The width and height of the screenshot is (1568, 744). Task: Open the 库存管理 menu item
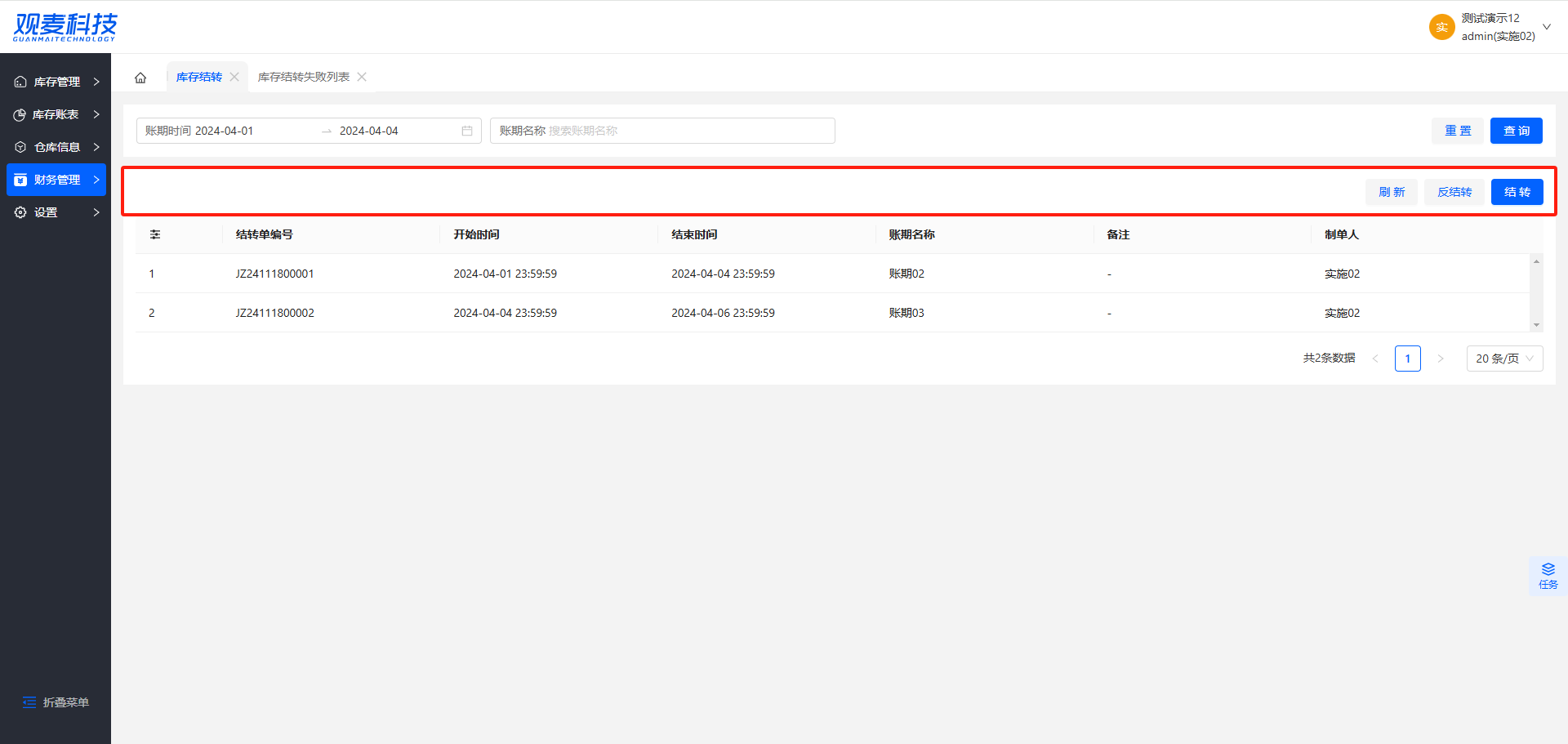click(56, 82)
